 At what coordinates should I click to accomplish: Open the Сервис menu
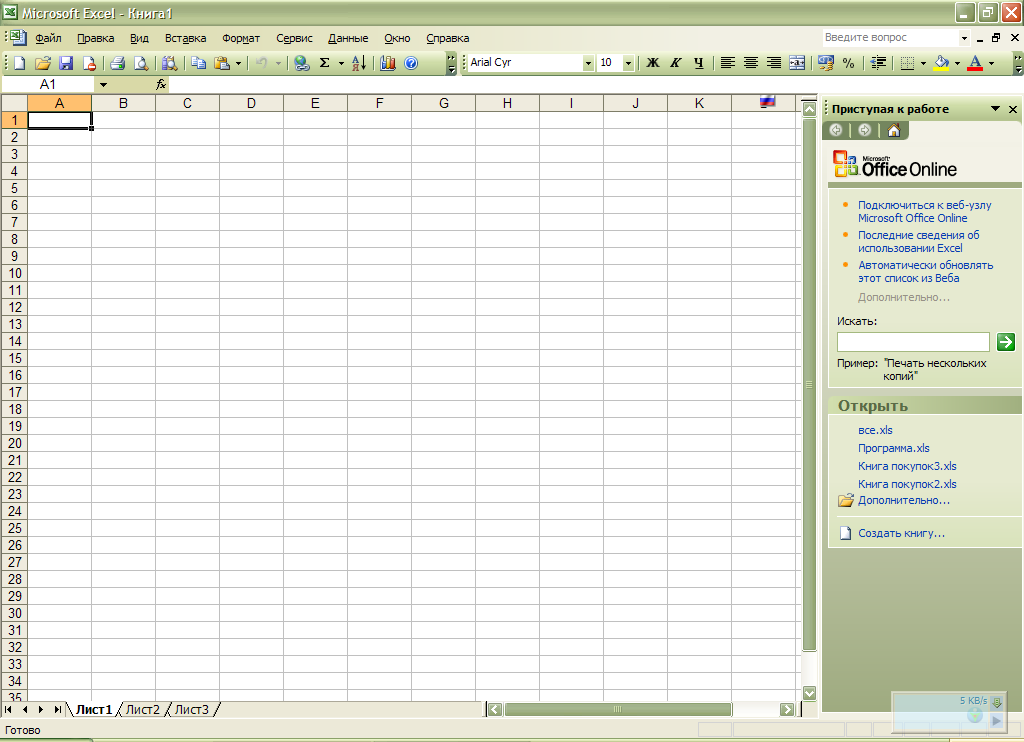pos(295,38)
